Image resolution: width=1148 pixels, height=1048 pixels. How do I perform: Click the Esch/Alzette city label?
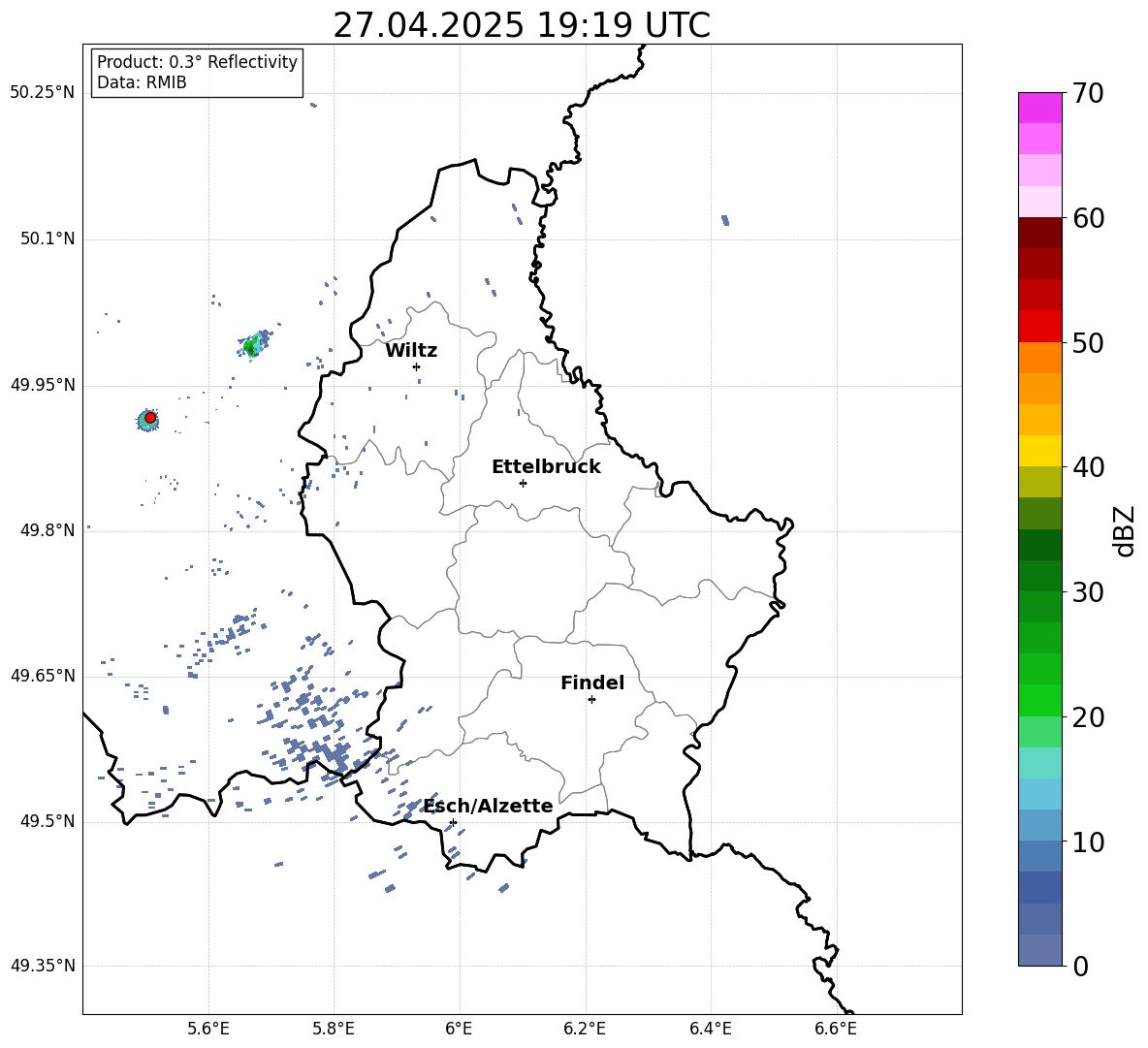coord(488,806)
